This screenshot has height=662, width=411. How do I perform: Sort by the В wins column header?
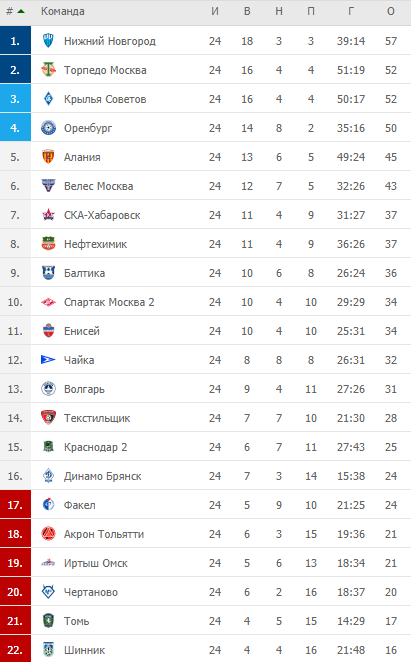coord(247,11)
